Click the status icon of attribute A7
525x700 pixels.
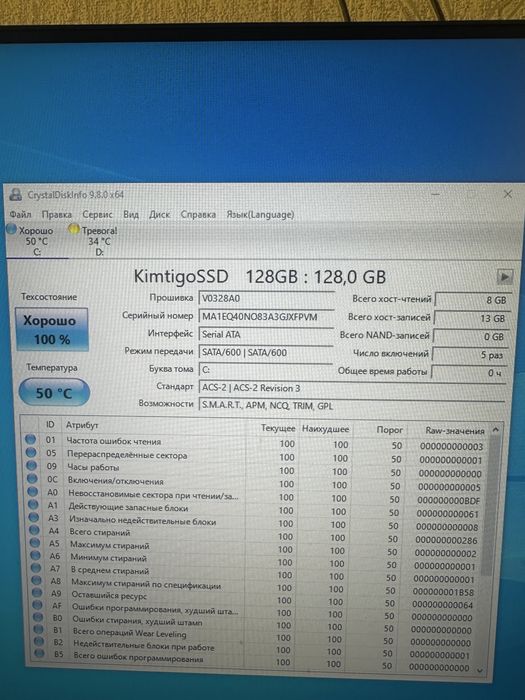[x=36, y=567]
